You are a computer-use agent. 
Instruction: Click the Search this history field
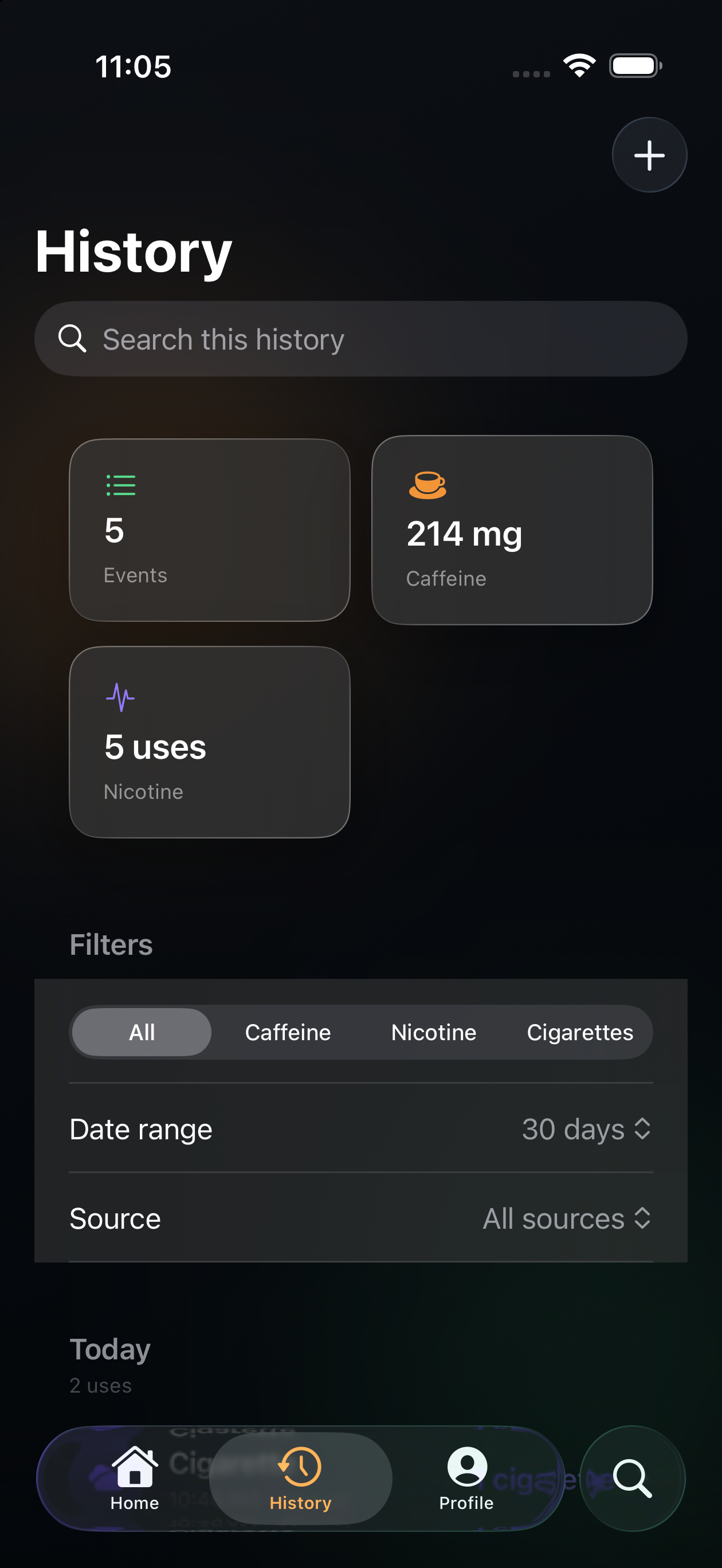[361, 339]
